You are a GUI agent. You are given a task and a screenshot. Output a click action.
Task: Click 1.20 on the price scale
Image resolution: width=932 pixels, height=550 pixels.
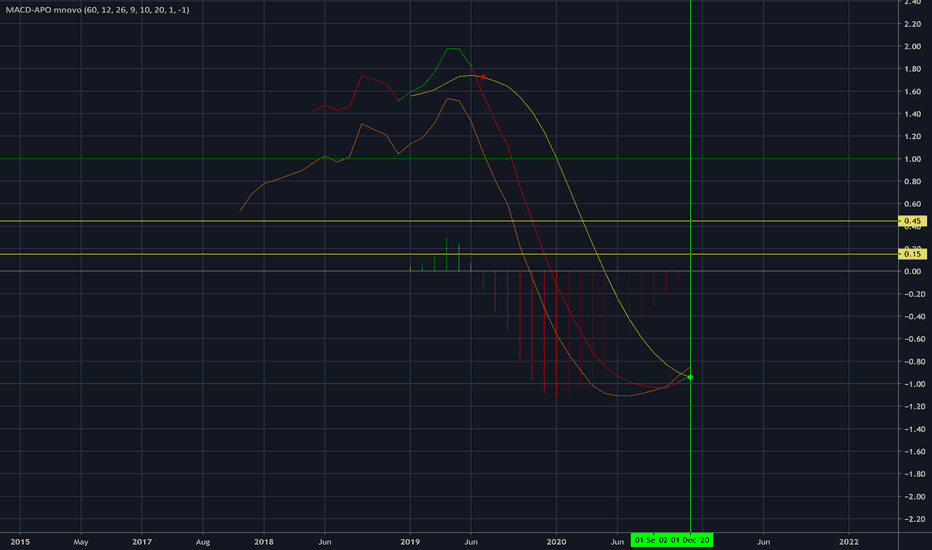pyautogui.click(x=912, y=137)
